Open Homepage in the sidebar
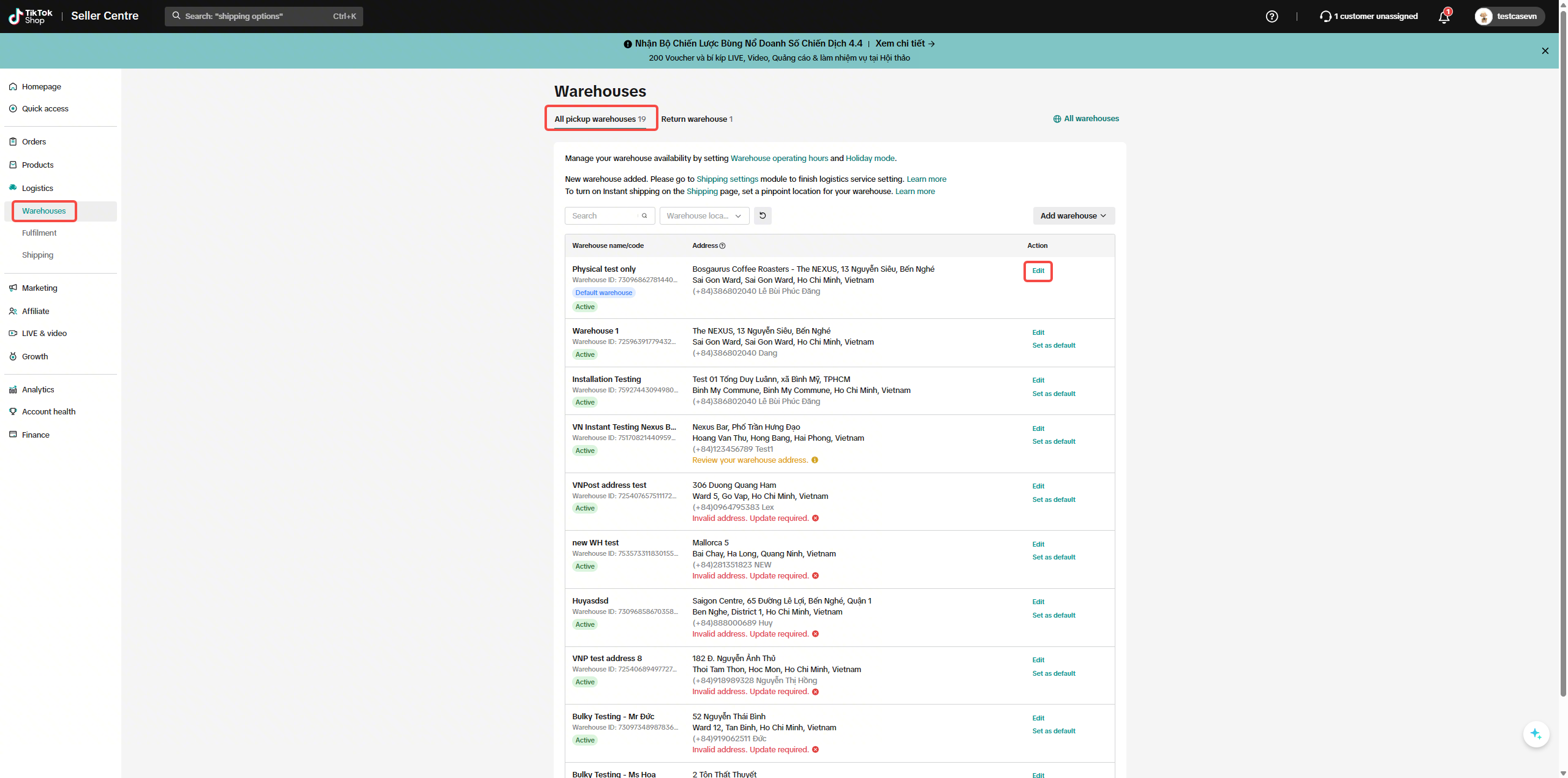Viewport: 1568px width, 778px height. tap(42, 87)
